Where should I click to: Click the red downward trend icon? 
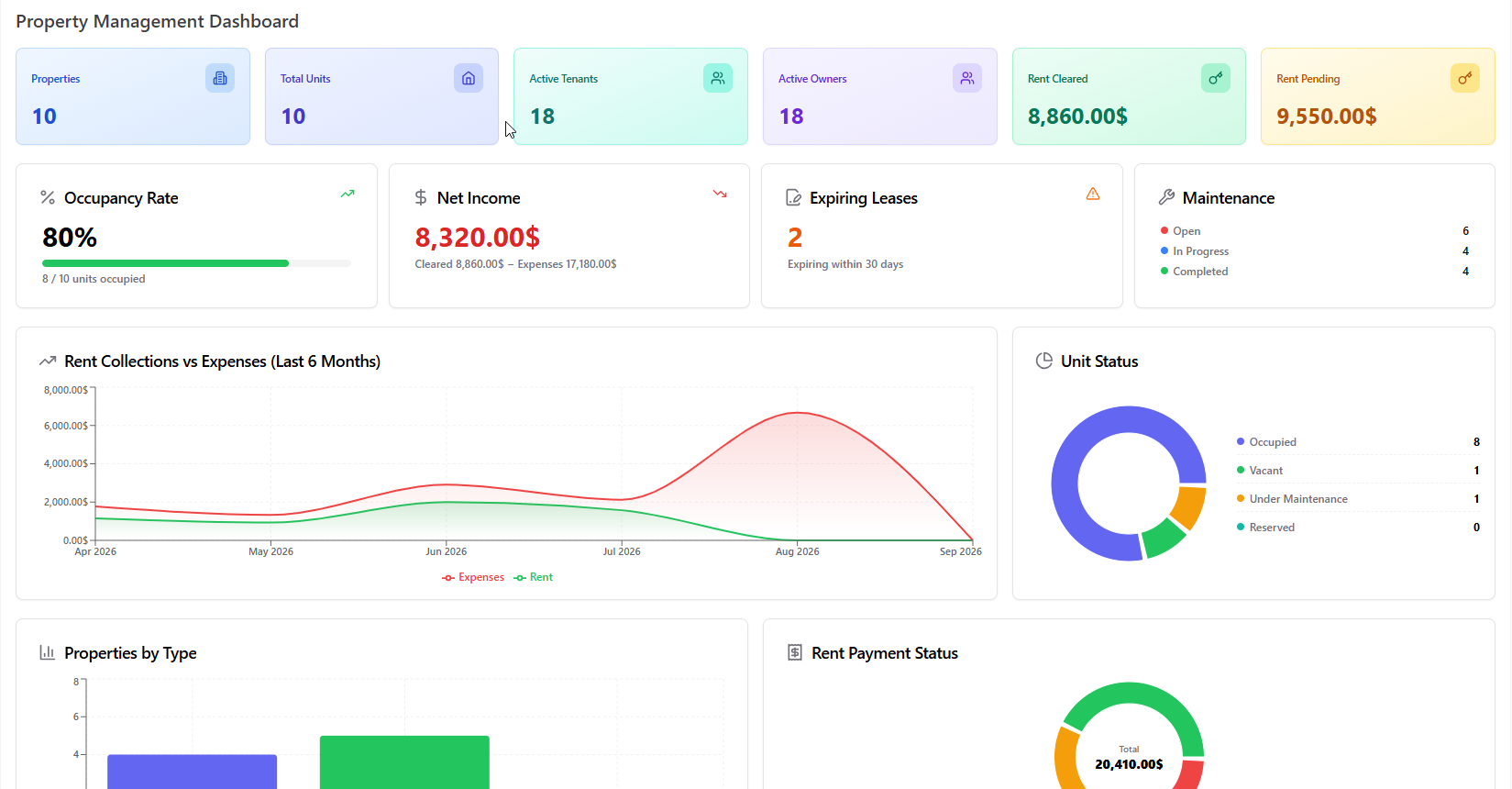pos(720,194)
